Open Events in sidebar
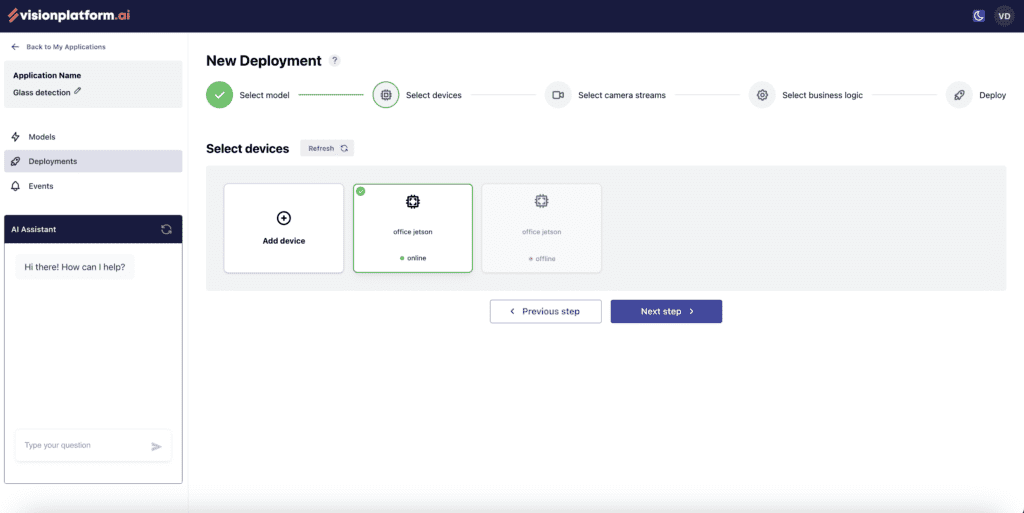This screenshot has width=1024, height=513. click(93, 186)
